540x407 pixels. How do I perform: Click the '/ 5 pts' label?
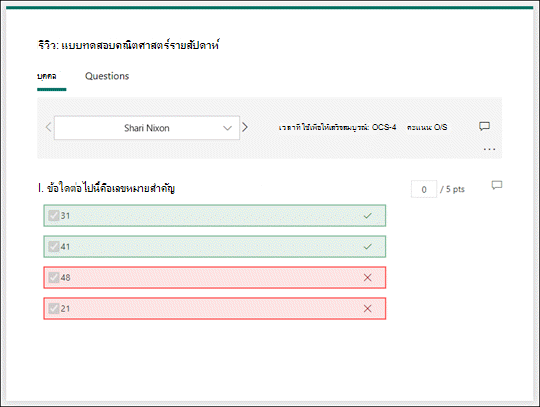[452, 189]
